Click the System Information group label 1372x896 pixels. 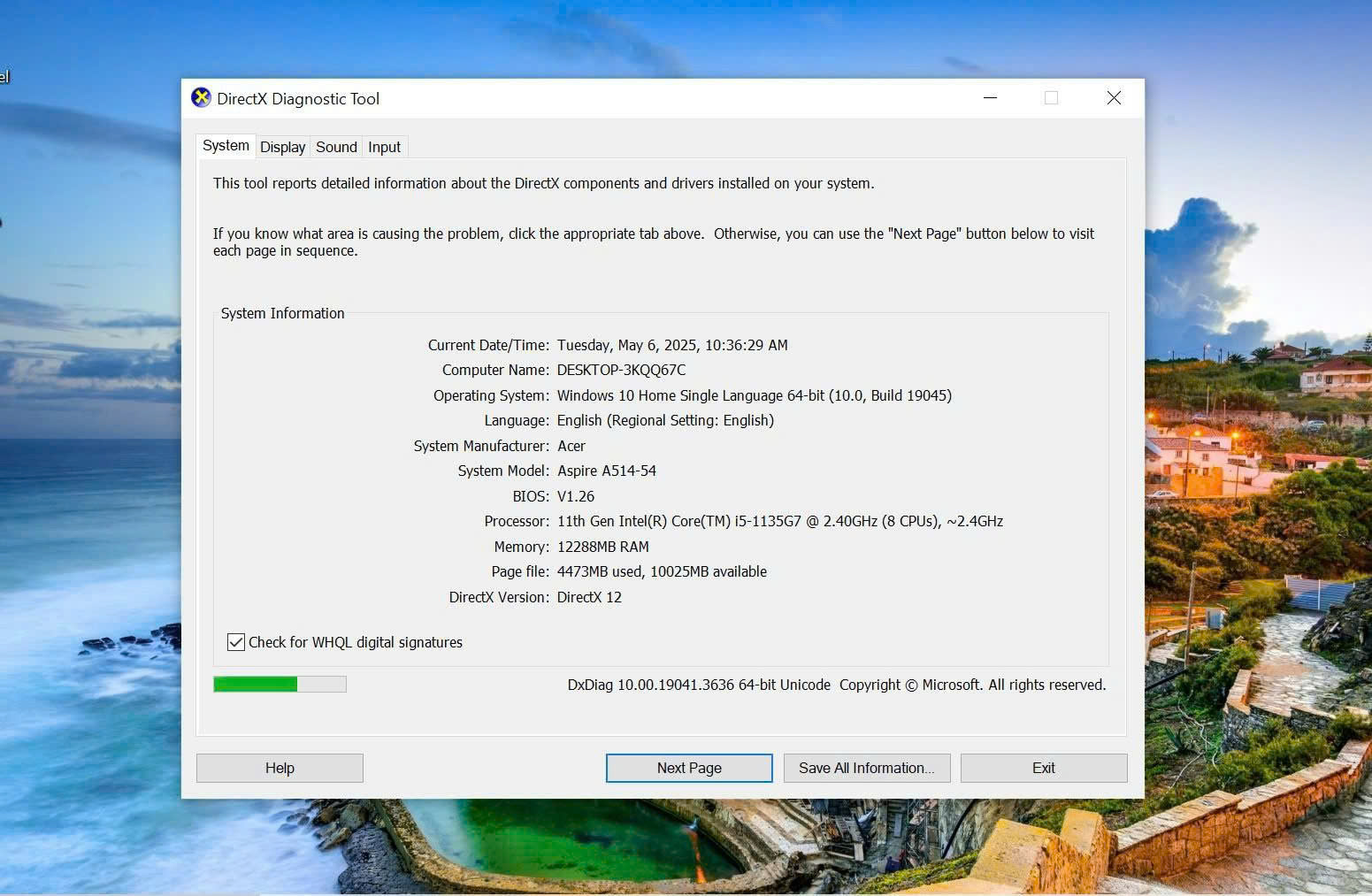click(282, 313)
